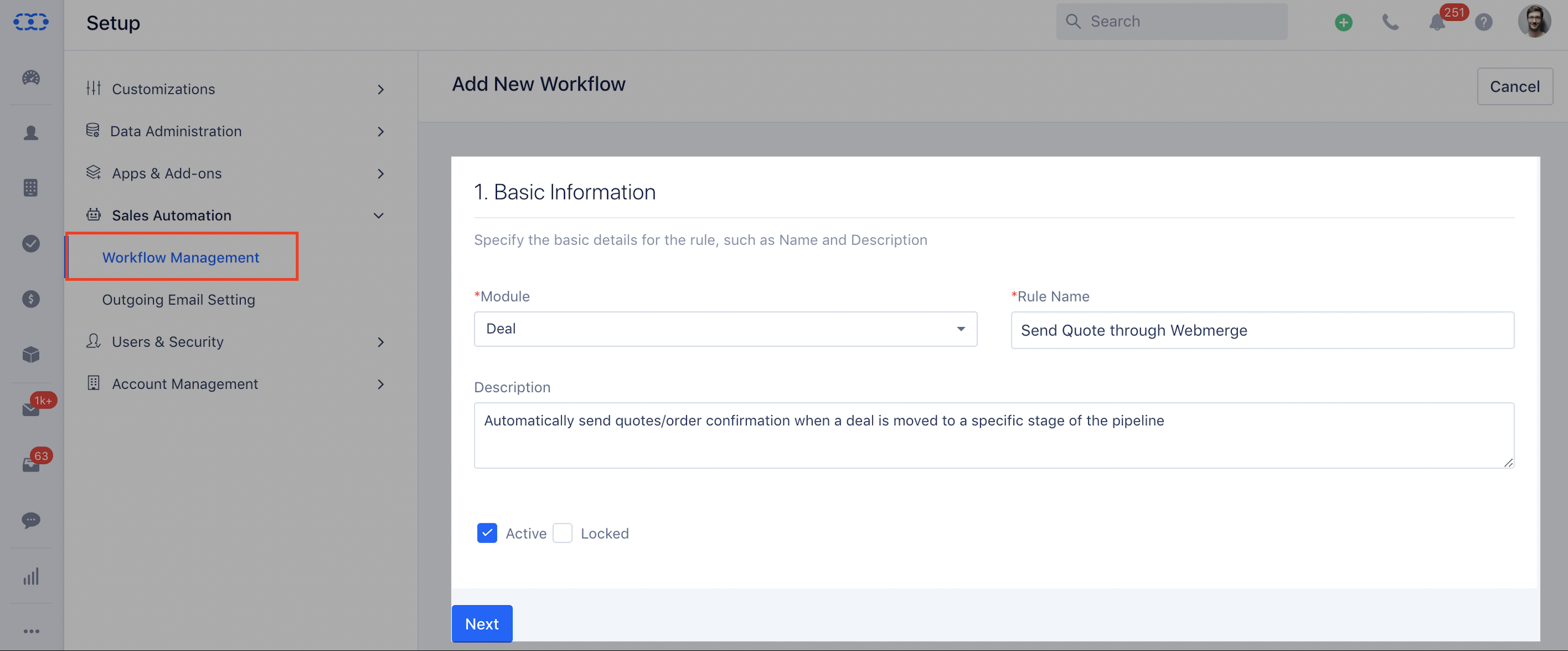Open the user profile avatar
This screenshot has height=651, width=1568.
pyautogui.click(x=1535, y=21)
